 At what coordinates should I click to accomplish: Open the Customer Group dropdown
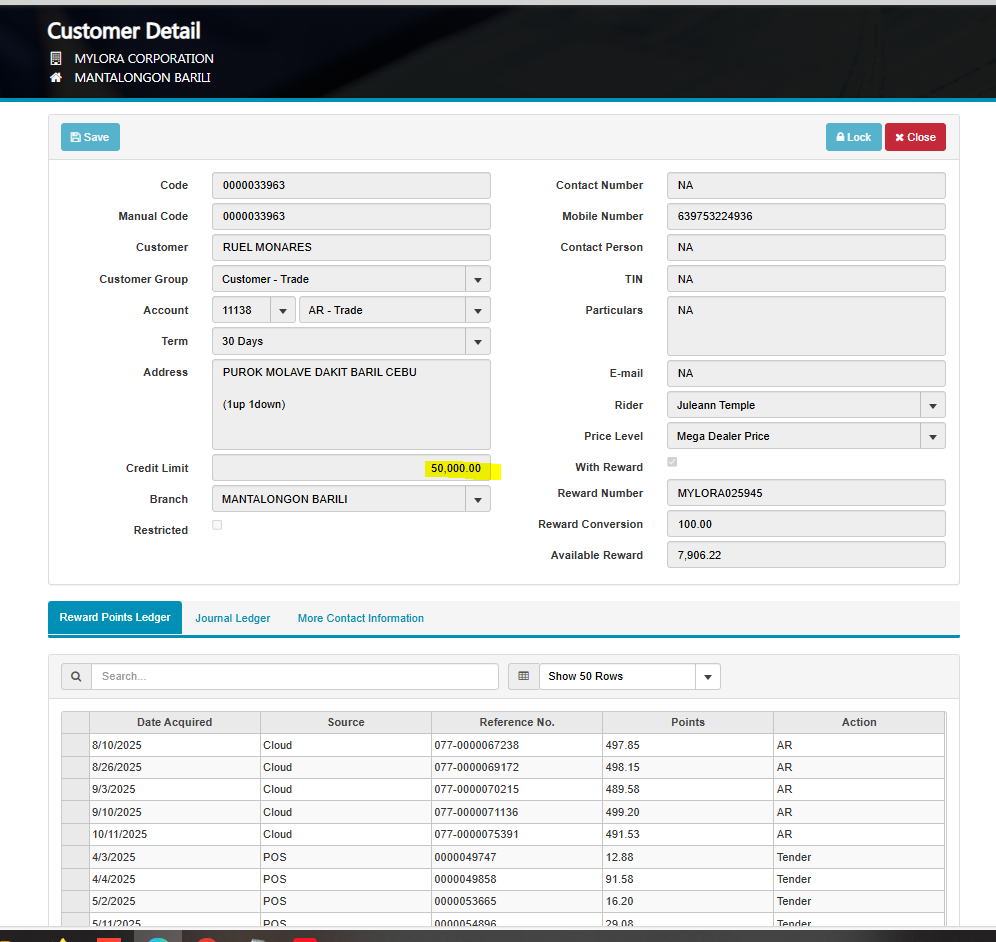click(477, 279)
